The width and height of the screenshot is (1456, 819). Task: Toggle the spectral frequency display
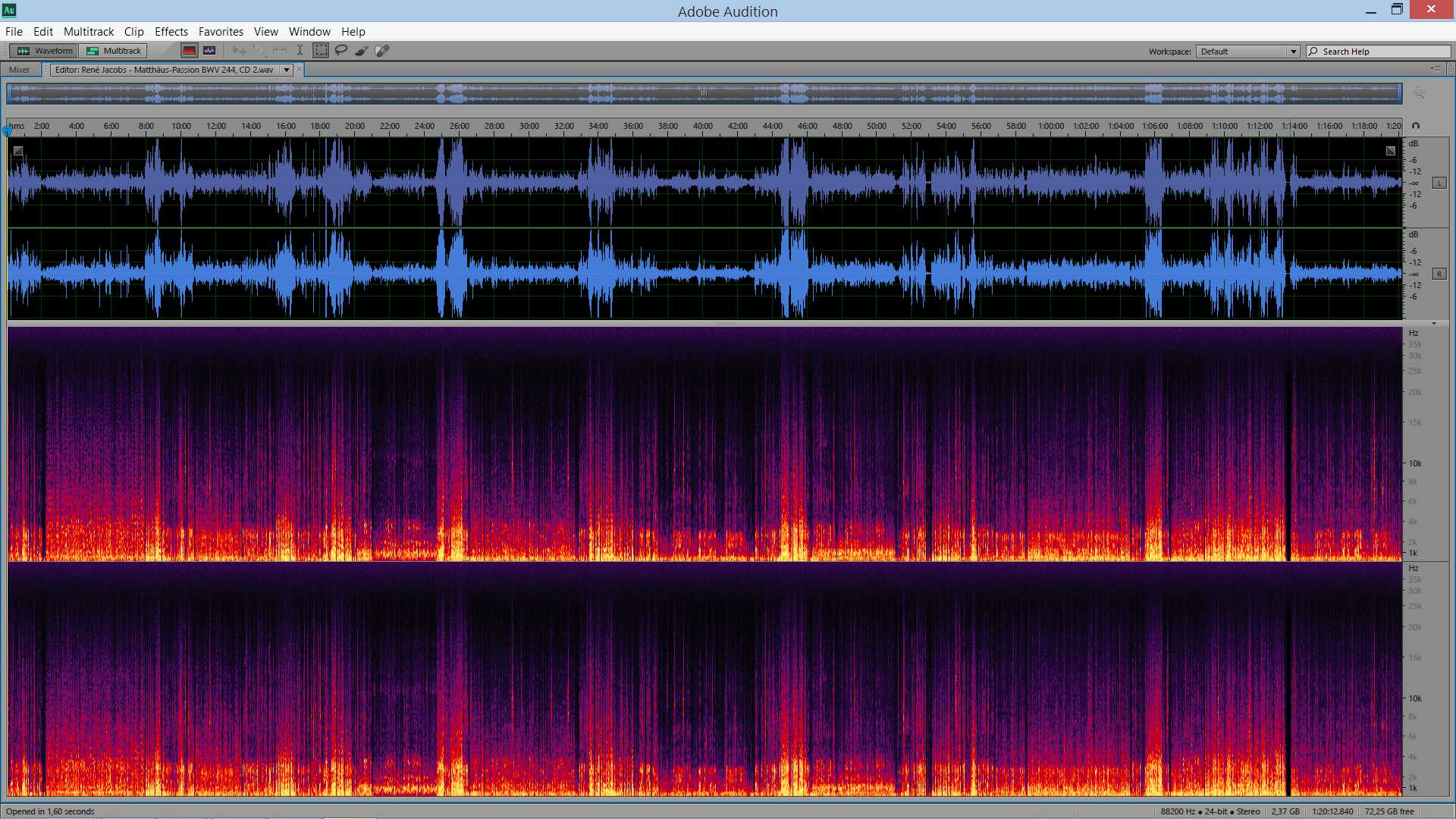(x=190, y=51)
